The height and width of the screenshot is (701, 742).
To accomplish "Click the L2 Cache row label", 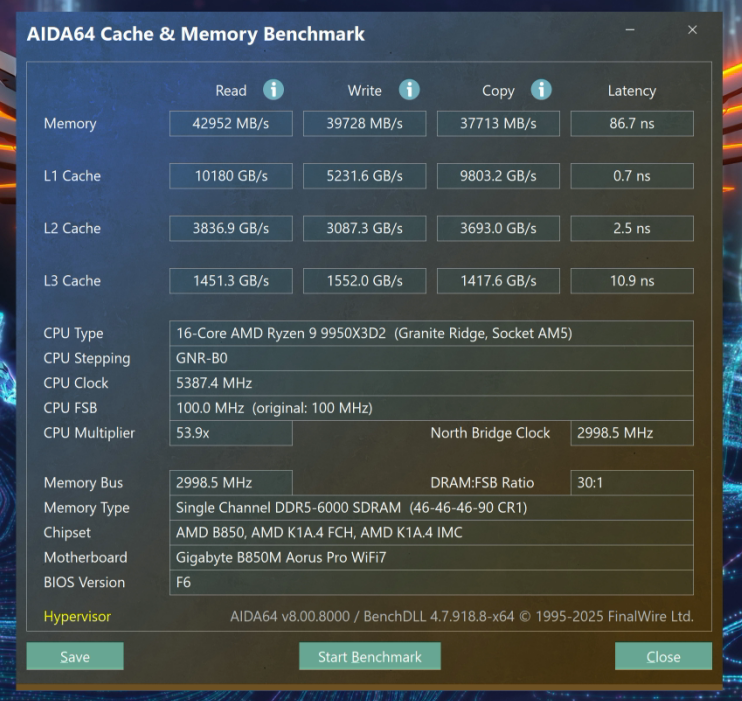I will [x=72, y=229].
